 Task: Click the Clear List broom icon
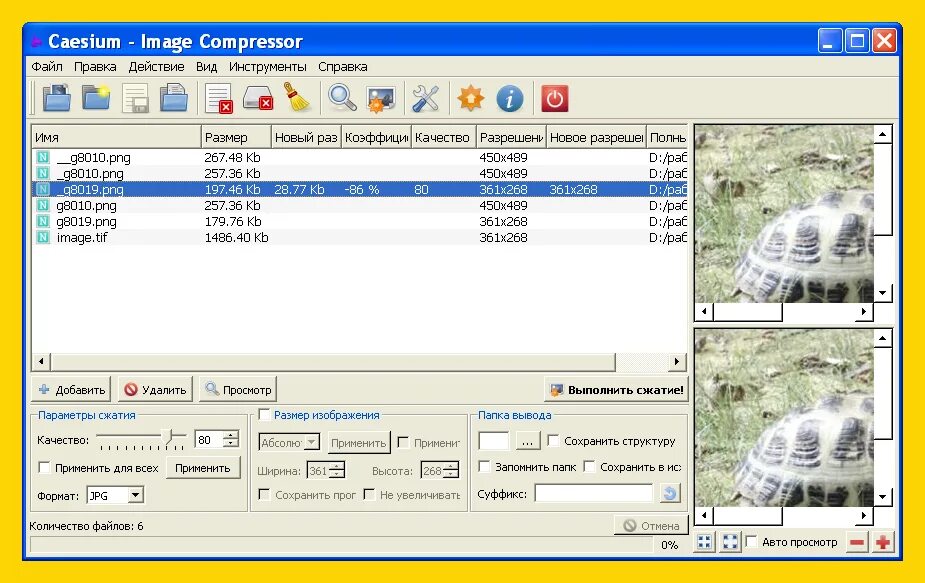coord(297,98)
